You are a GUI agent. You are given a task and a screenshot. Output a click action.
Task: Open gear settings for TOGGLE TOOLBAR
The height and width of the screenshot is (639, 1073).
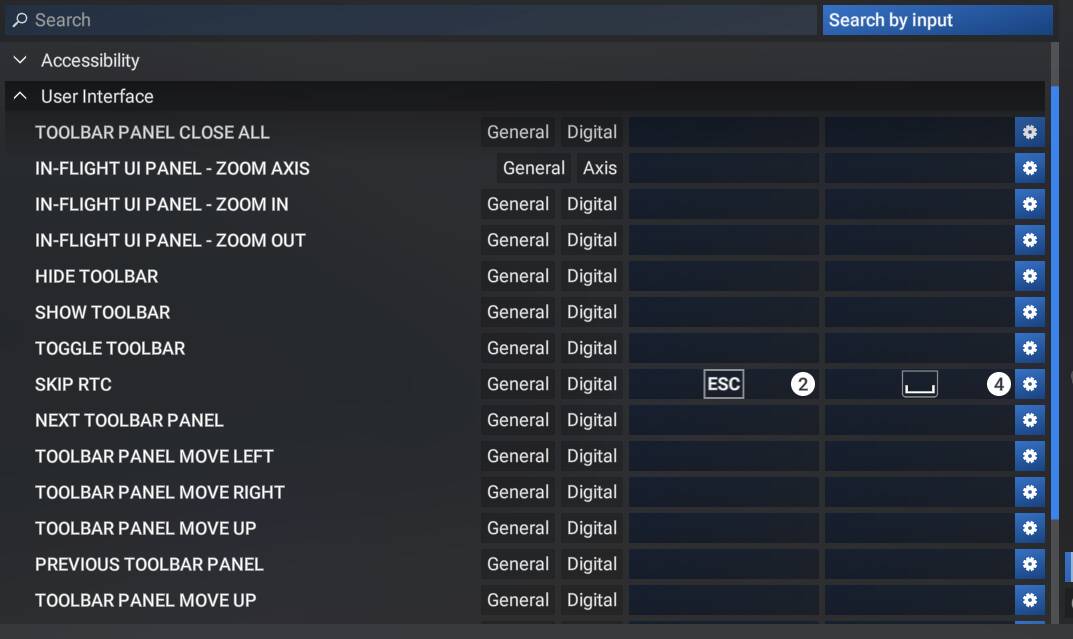1029,348
